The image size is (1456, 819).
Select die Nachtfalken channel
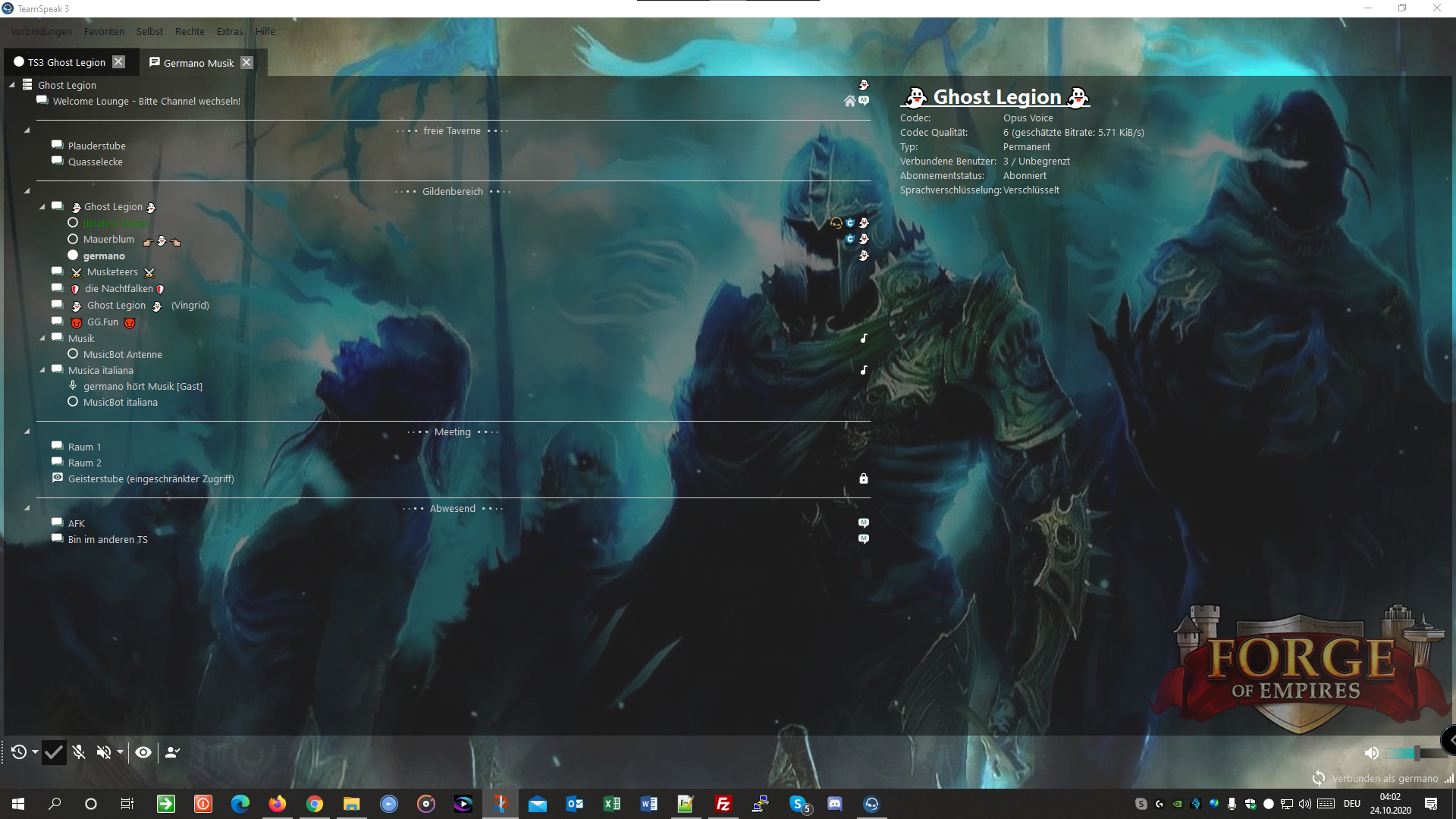[119, 288]
